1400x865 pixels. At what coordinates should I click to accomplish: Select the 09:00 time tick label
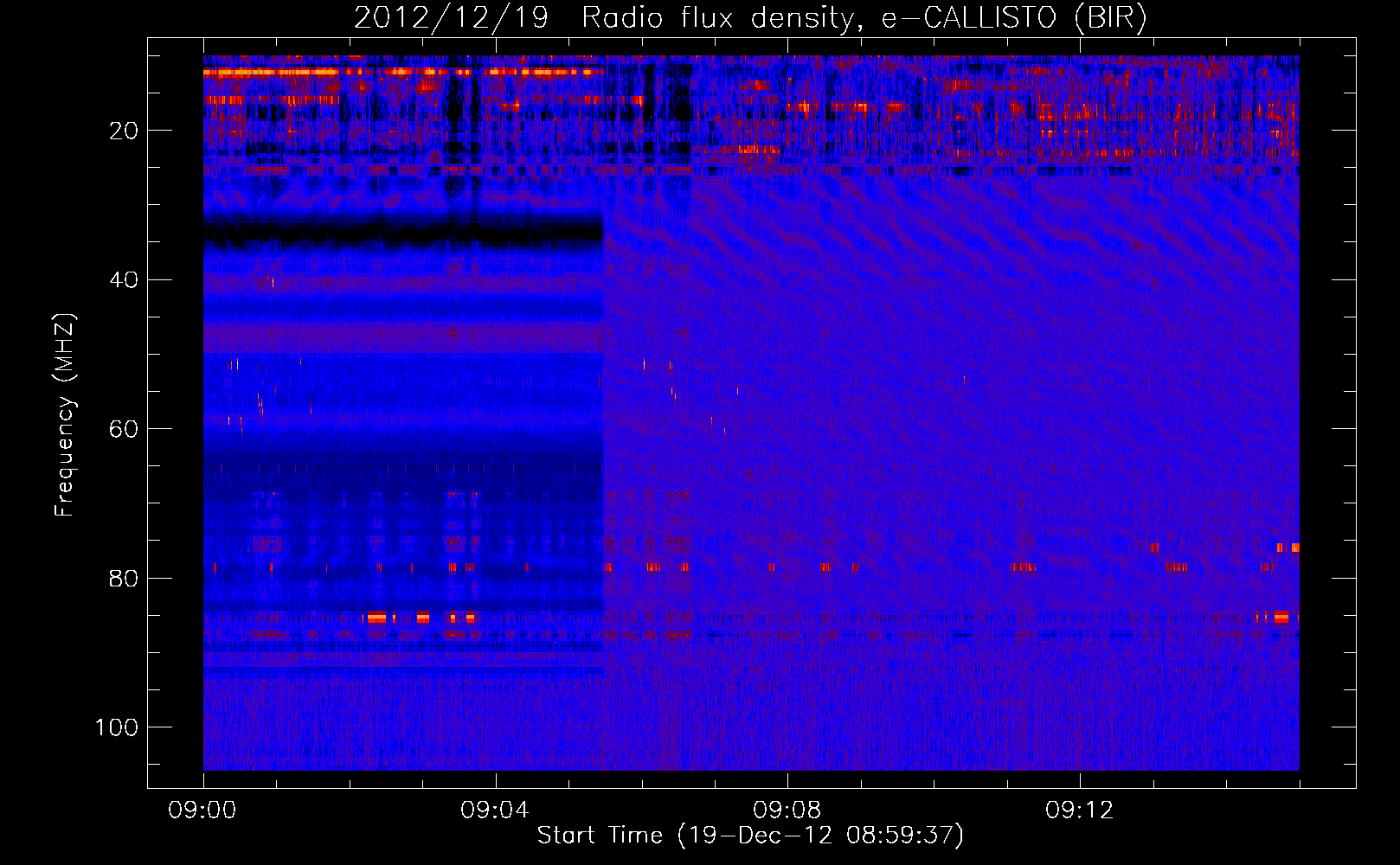click(202, 811)
